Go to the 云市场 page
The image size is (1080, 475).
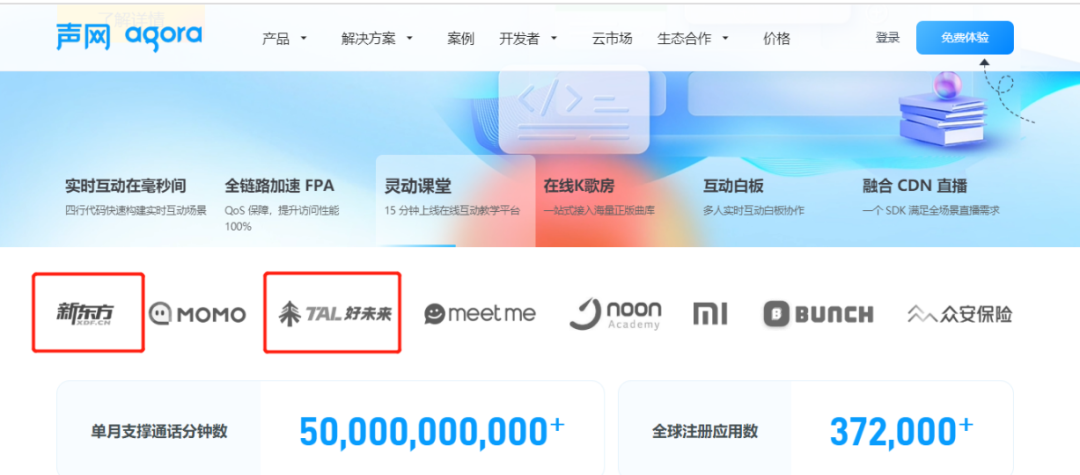click(612, 39)
